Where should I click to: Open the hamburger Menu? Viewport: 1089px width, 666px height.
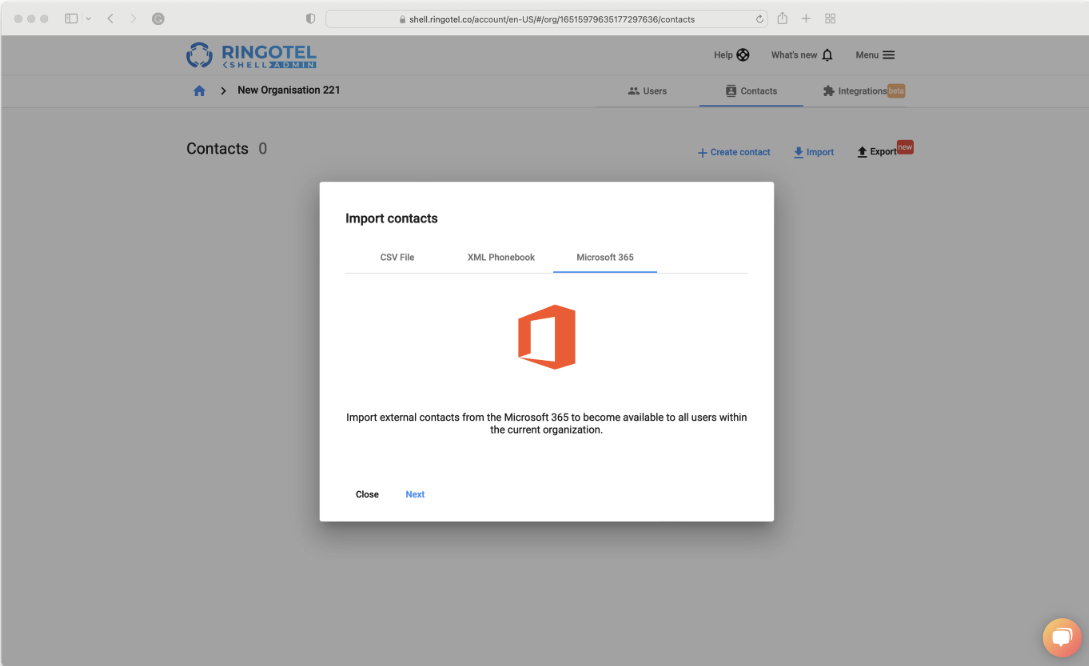point(875,55)
